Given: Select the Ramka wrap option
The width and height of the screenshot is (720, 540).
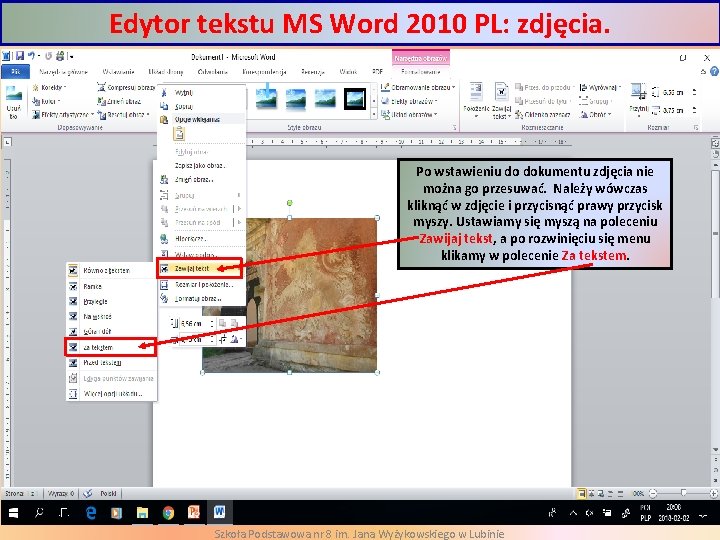Looking at the screenshot, I should click(x=111, y=287).
